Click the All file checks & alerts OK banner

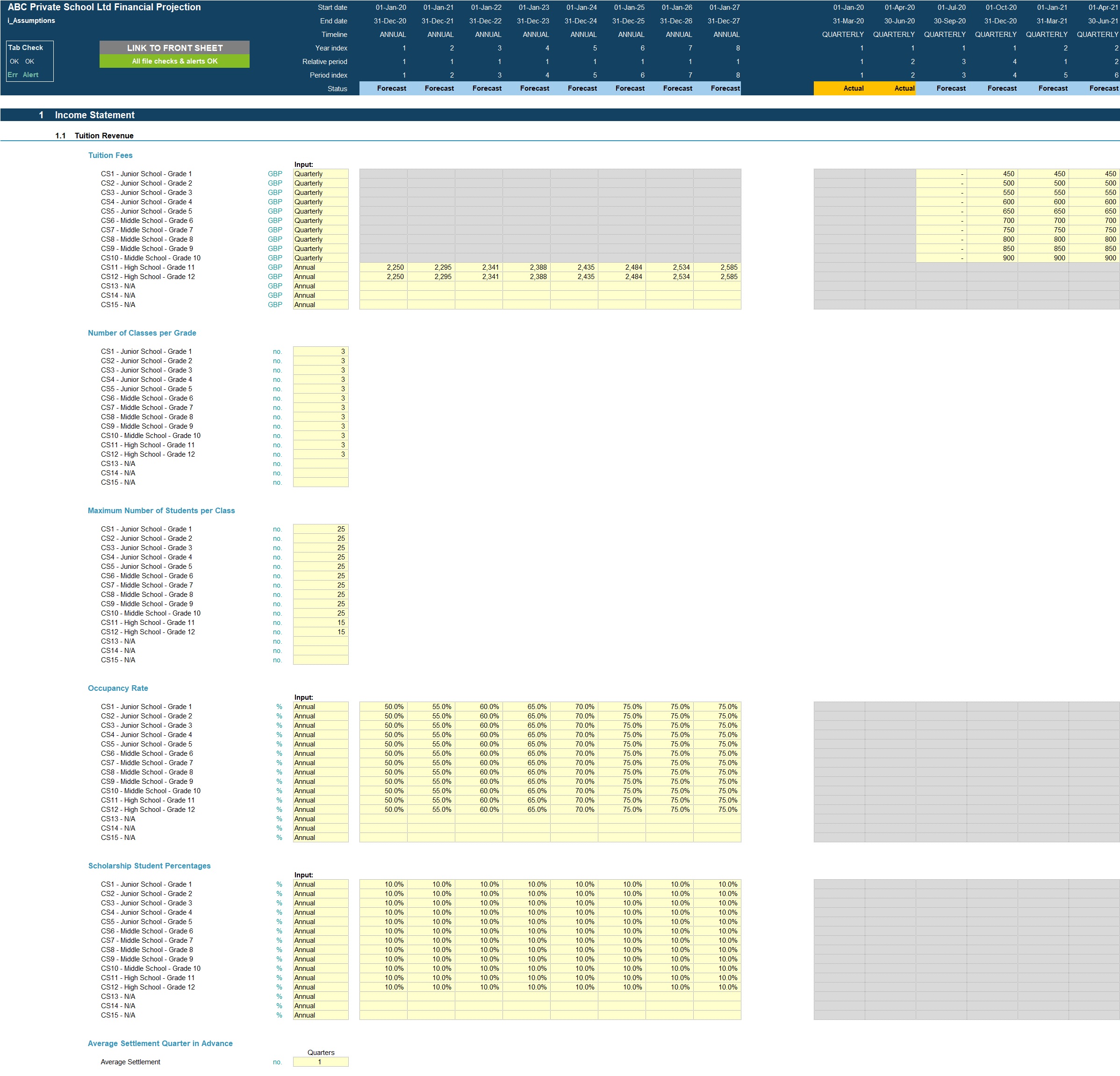(174, 61)
